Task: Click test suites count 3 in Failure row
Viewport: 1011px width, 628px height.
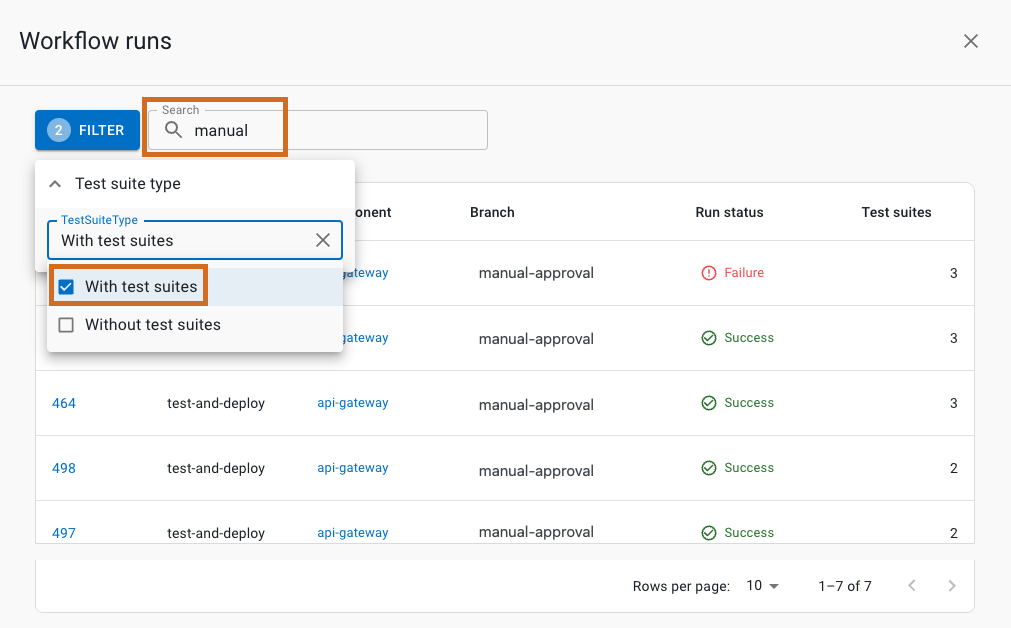Action: (x=954, y=273)
